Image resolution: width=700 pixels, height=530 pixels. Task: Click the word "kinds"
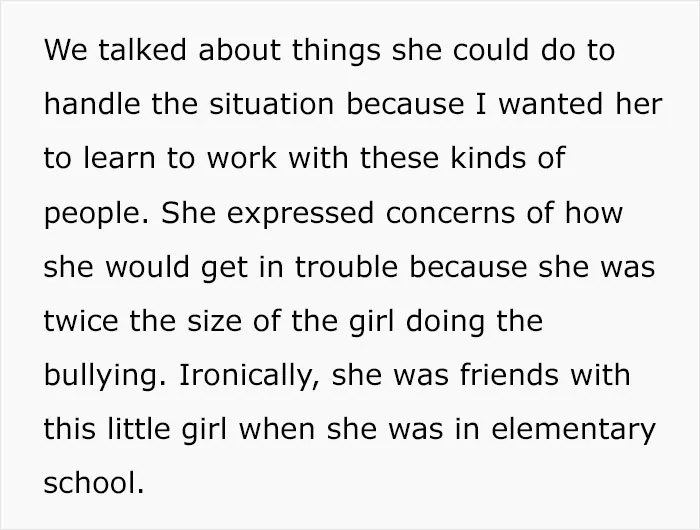tap(488, 158)
